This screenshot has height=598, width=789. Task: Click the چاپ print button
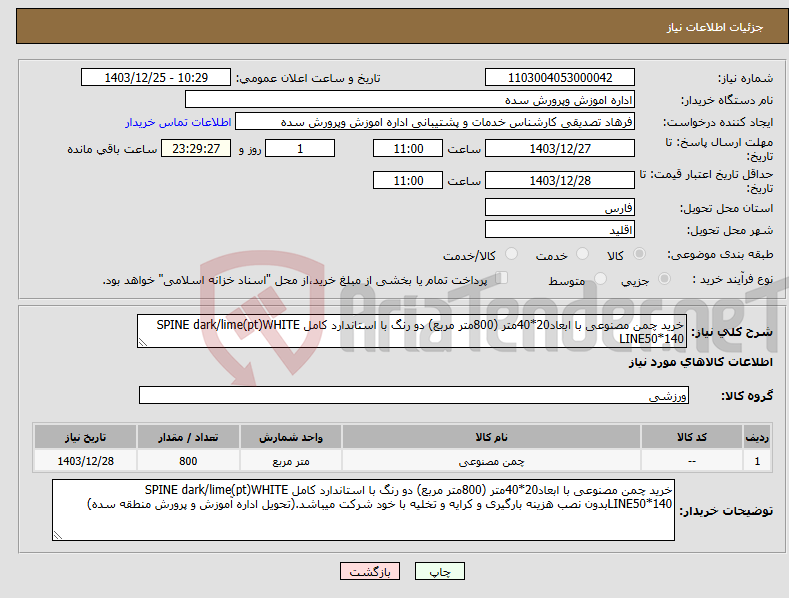tap(440, 572)
